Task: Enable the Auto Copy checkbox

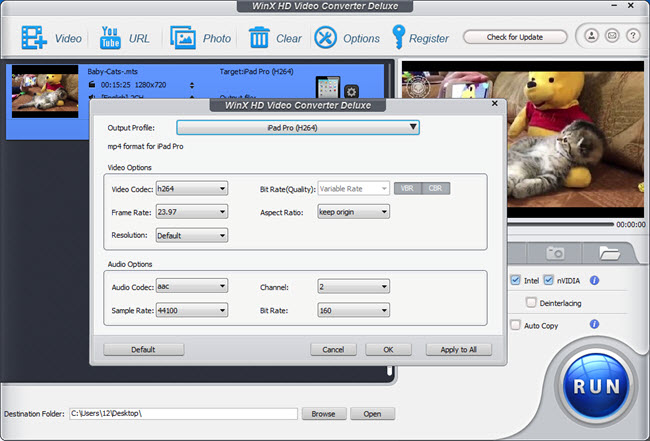Action: click(515, 325)
